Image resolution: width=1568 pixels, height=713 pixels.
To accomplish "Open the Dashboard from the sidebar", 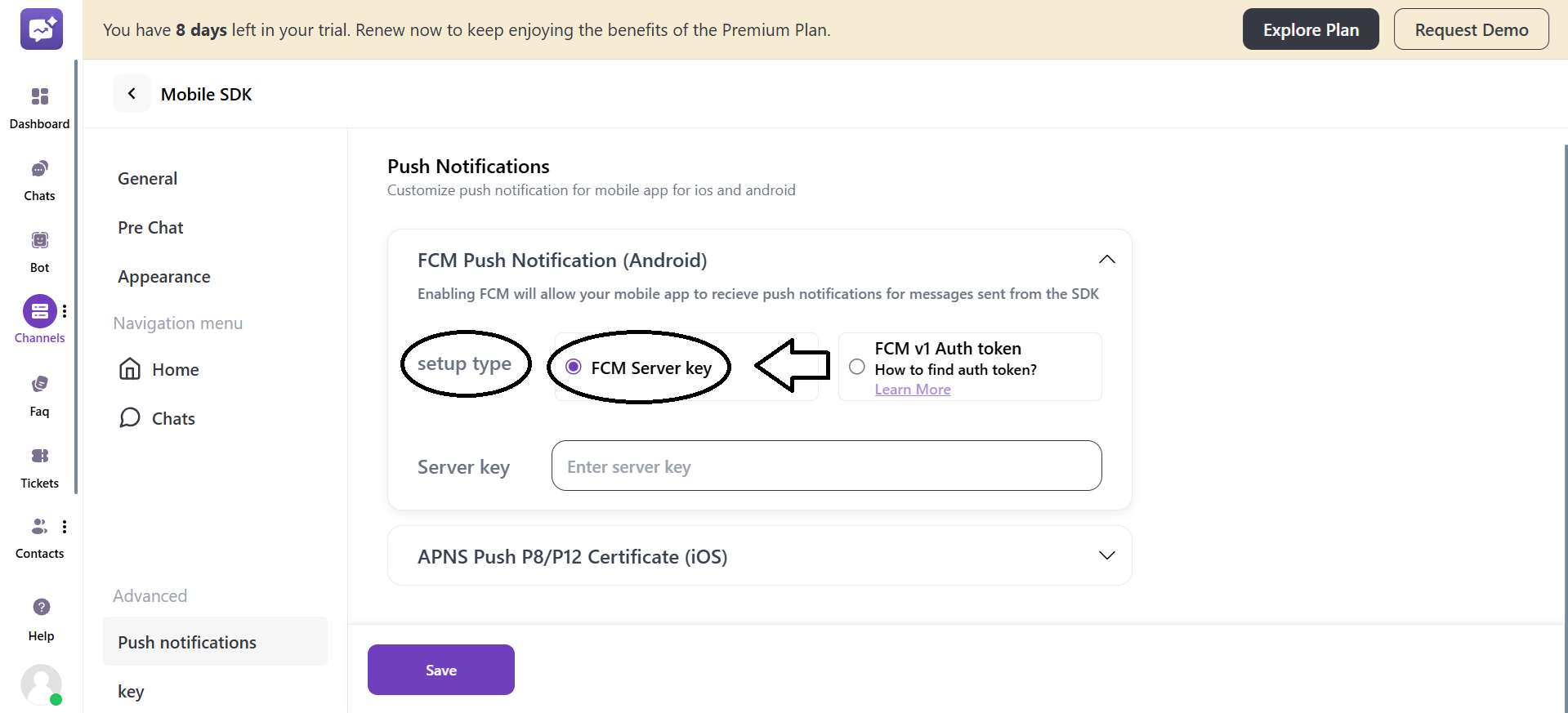I will tap(39, 106).
